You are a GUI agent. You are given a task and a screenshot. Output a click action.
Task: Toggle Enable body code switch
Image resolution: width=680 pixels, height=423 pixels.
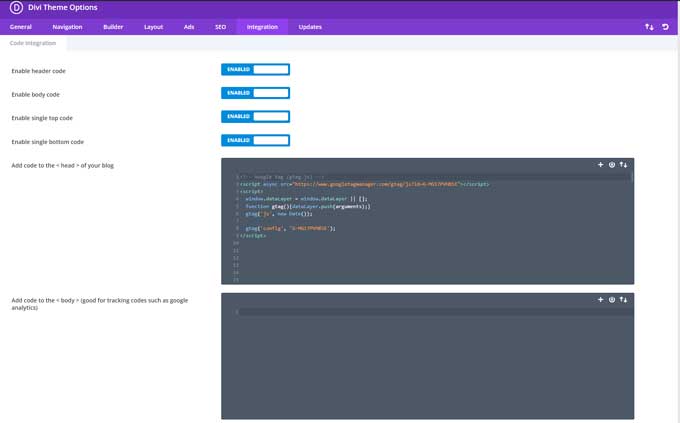click(255, 93)
